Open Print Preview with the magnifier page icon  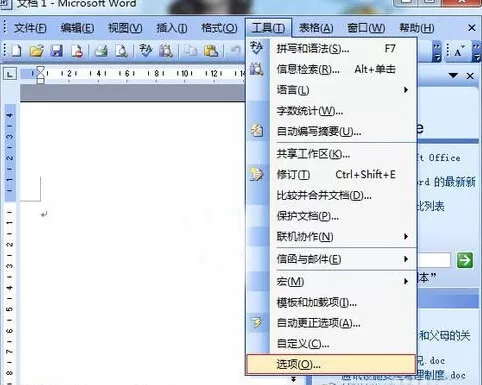121,51
